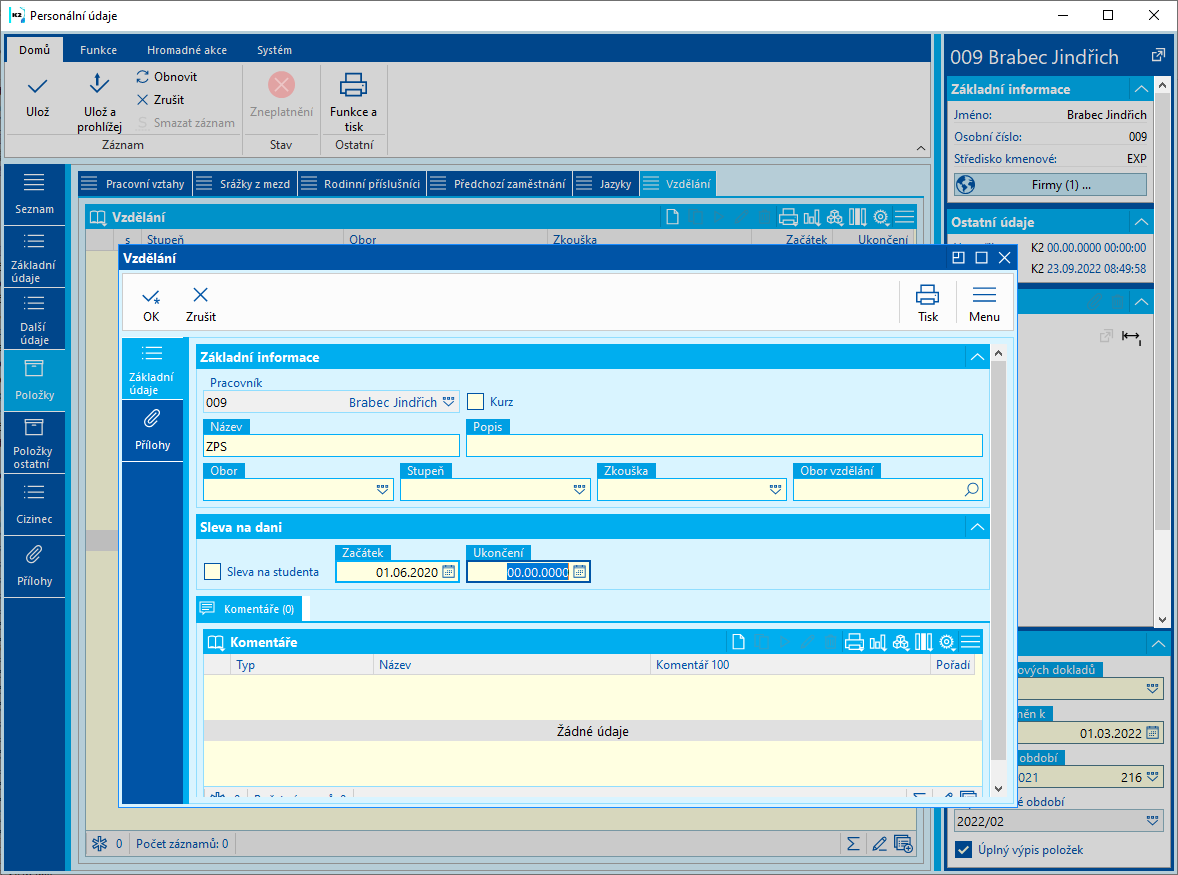Open Položky ostatní sidebar section

point(34,443)
